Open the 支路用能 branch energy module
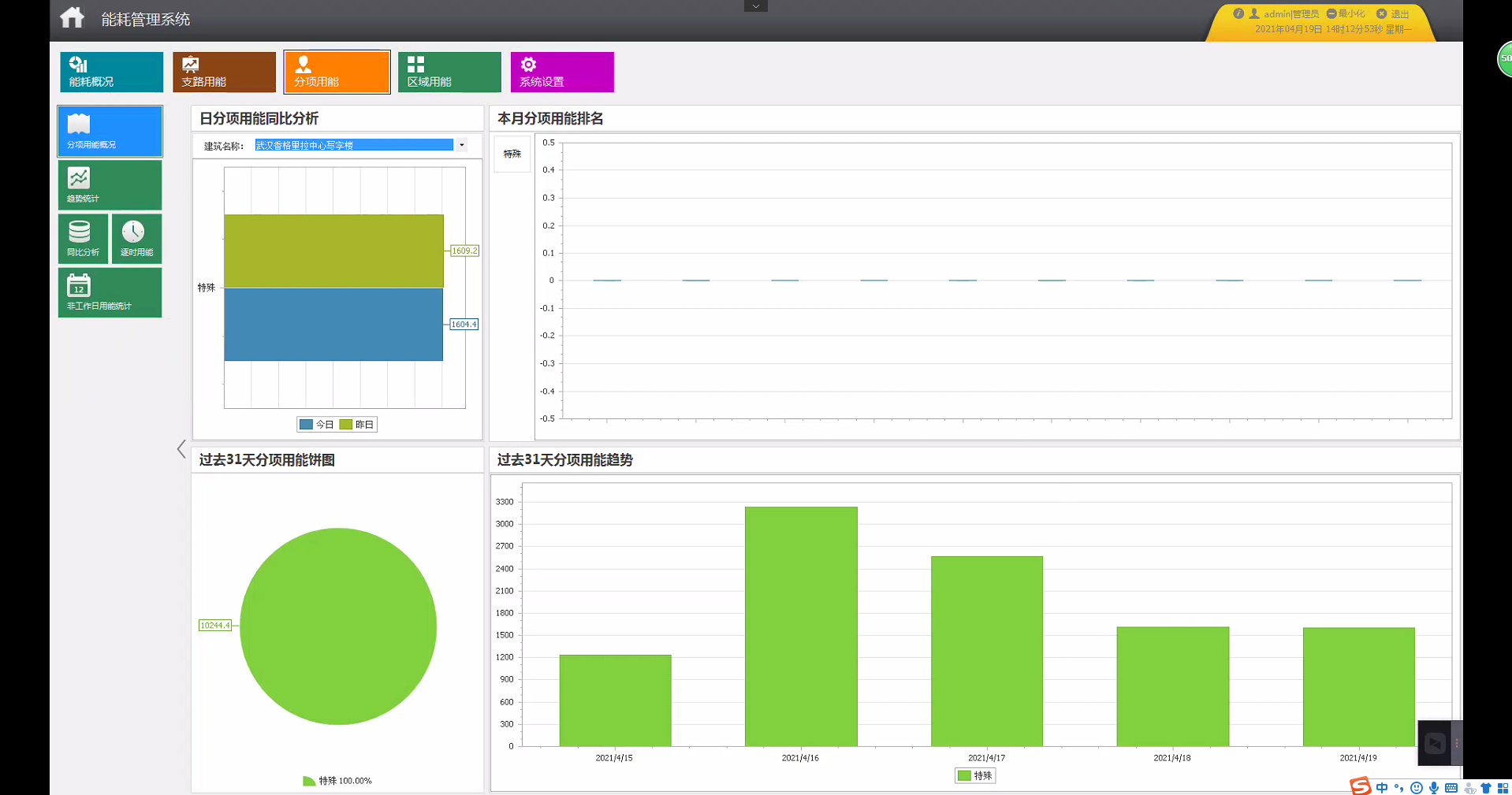Screen dimensions: 1512x795 click(x=224, y=72)
